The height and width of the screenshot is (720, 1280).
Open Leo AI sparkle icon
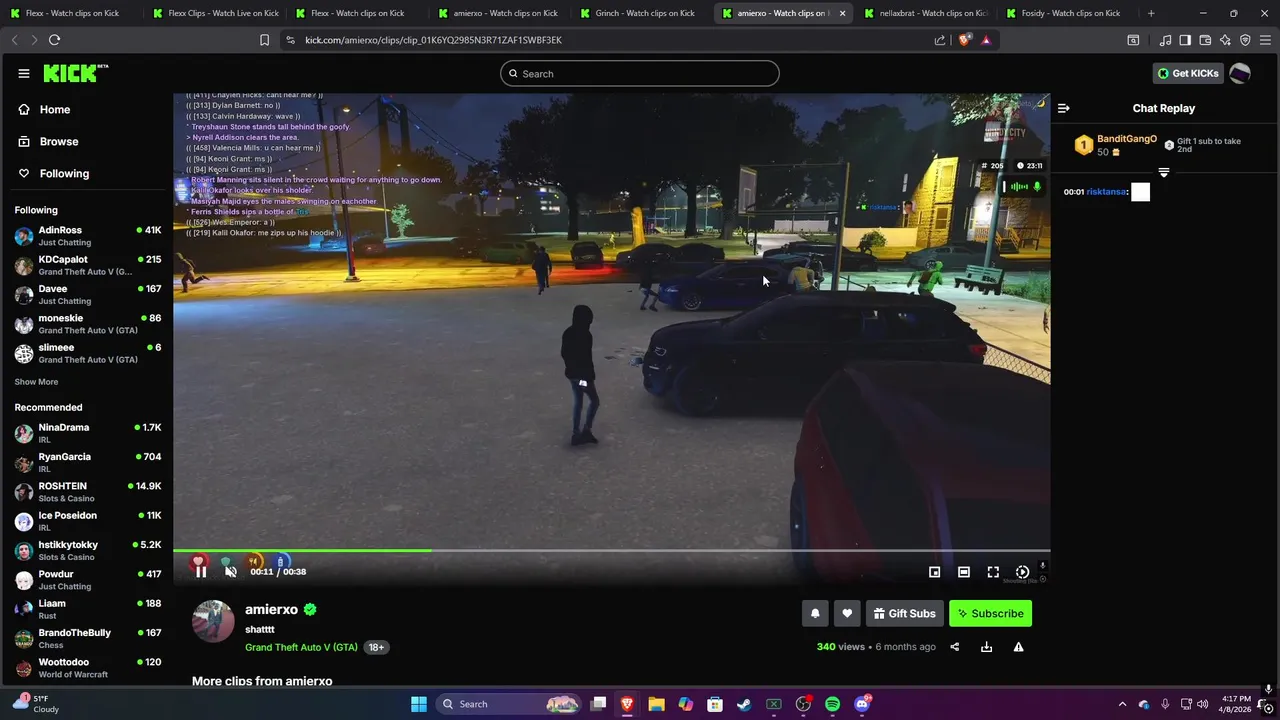coord(1225,40)
